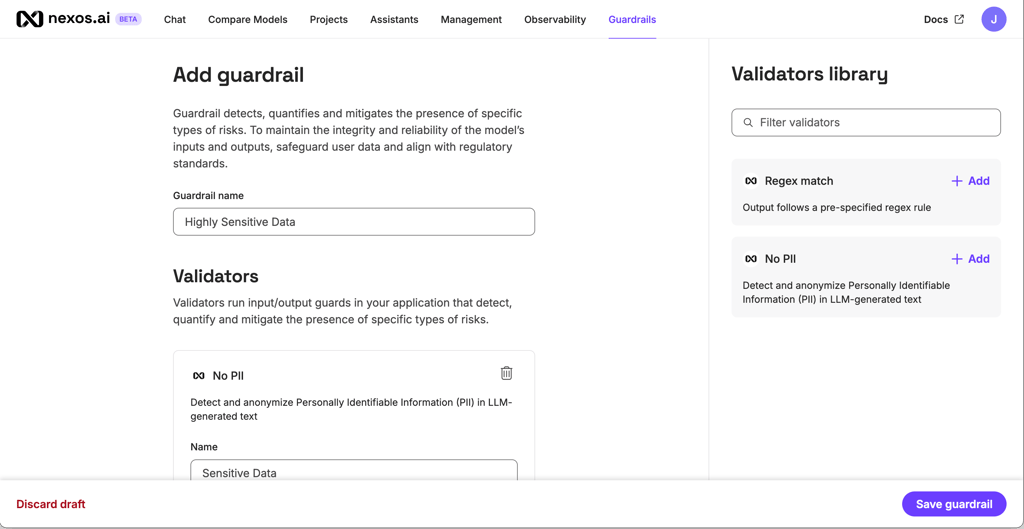
Task: Click the Discard draft link
Action: tap(51, 504)
